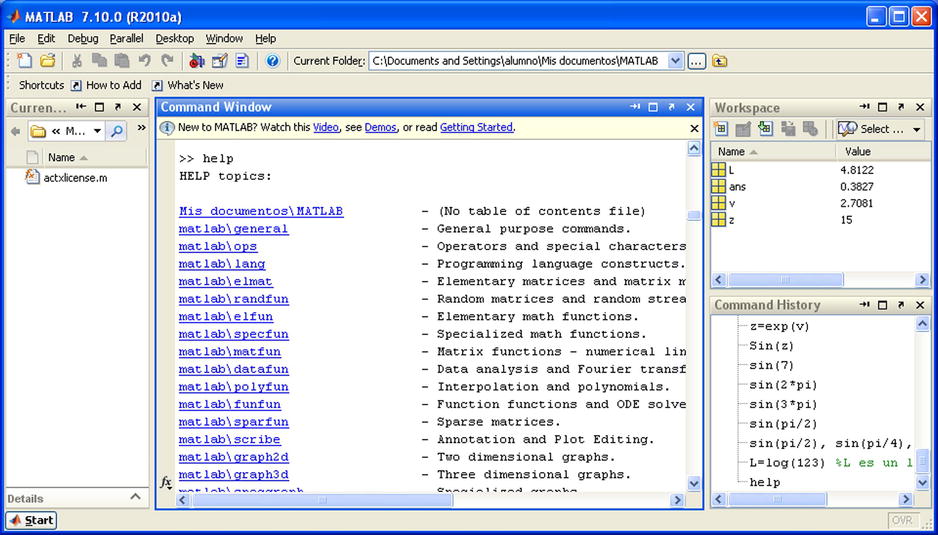Image resolution: width=938 pixels, height=535 pixels.
Task: Open the What's New shortcut
Action: [188, 85]
